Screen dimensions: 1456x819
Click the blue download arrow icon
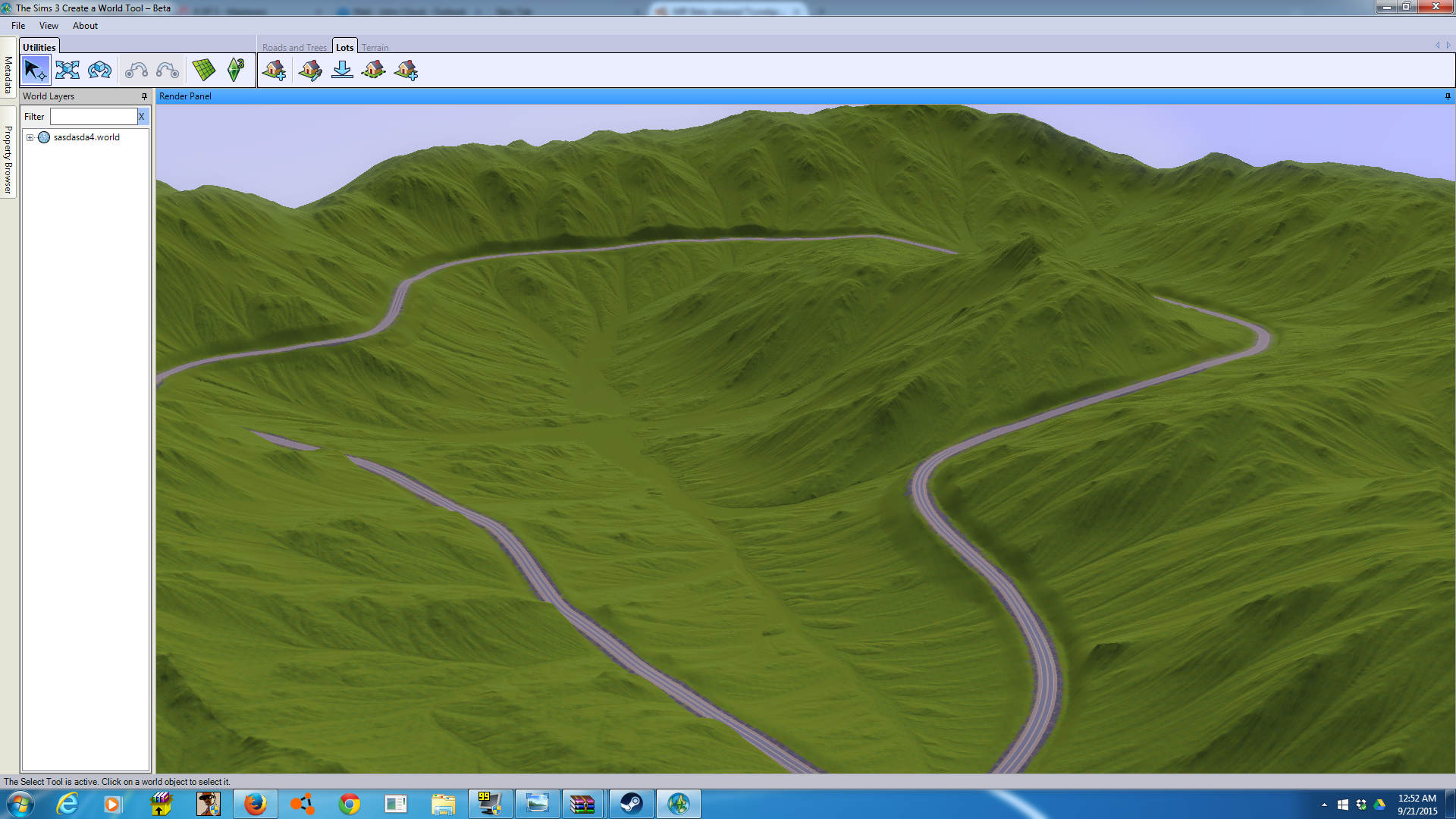coord(342,71)
